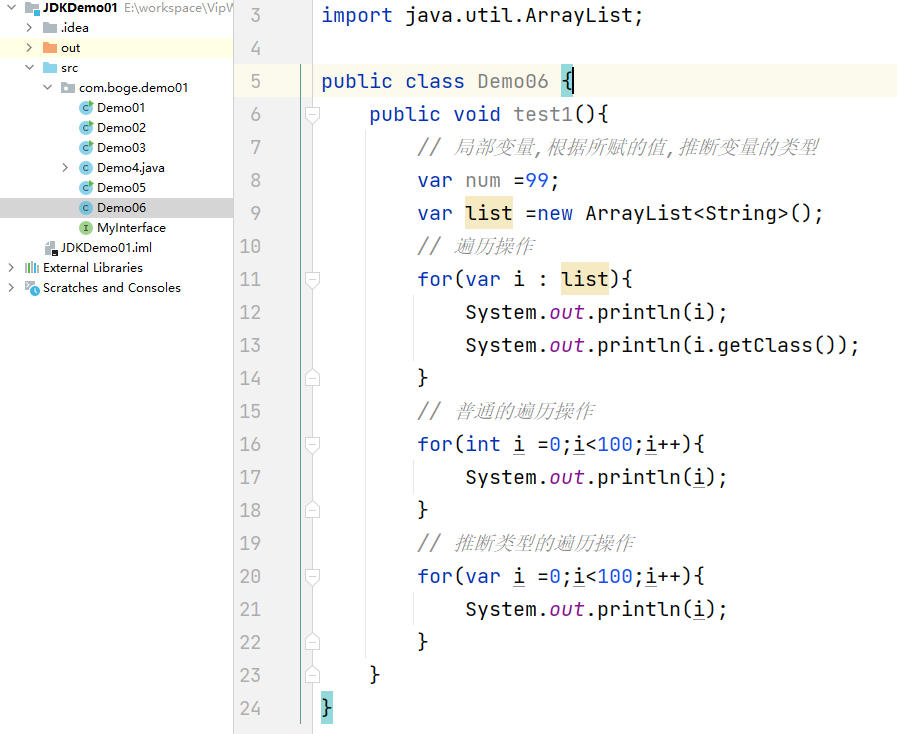This screenshot has width=897, height=734.
Task: Click the comment on line 19
Action: (x=526, y=543)
